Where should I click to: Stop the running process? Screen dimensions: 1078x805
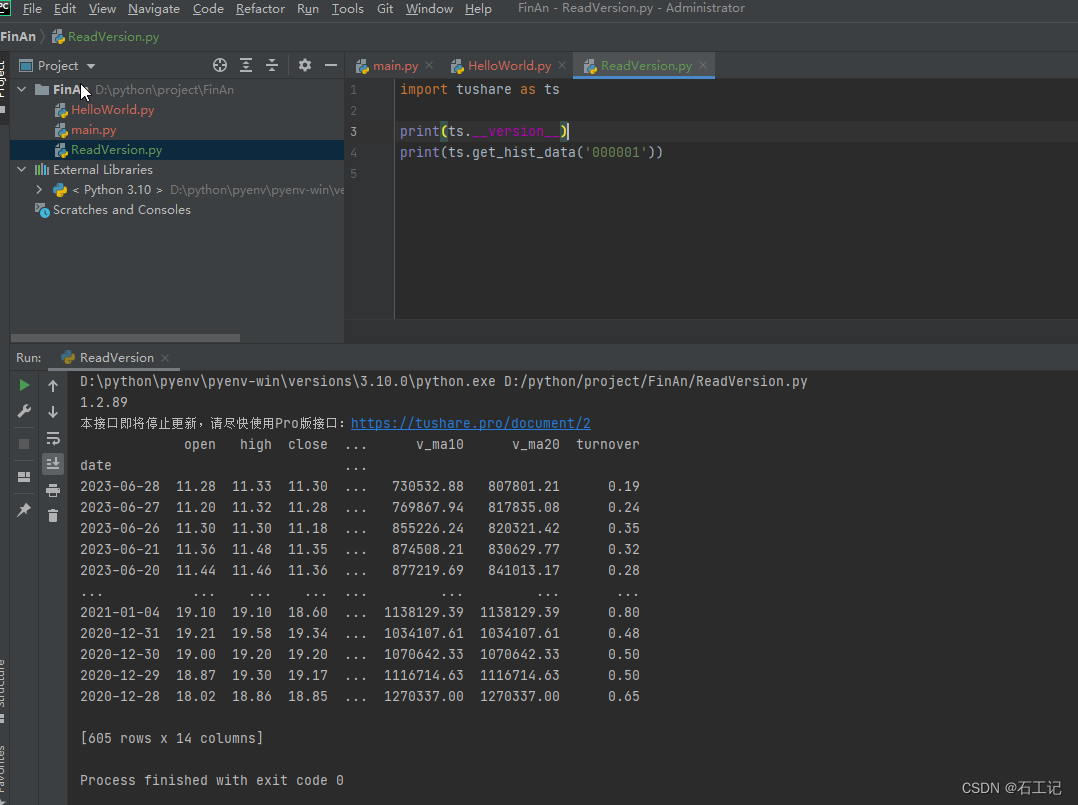(x=24, y=444)
